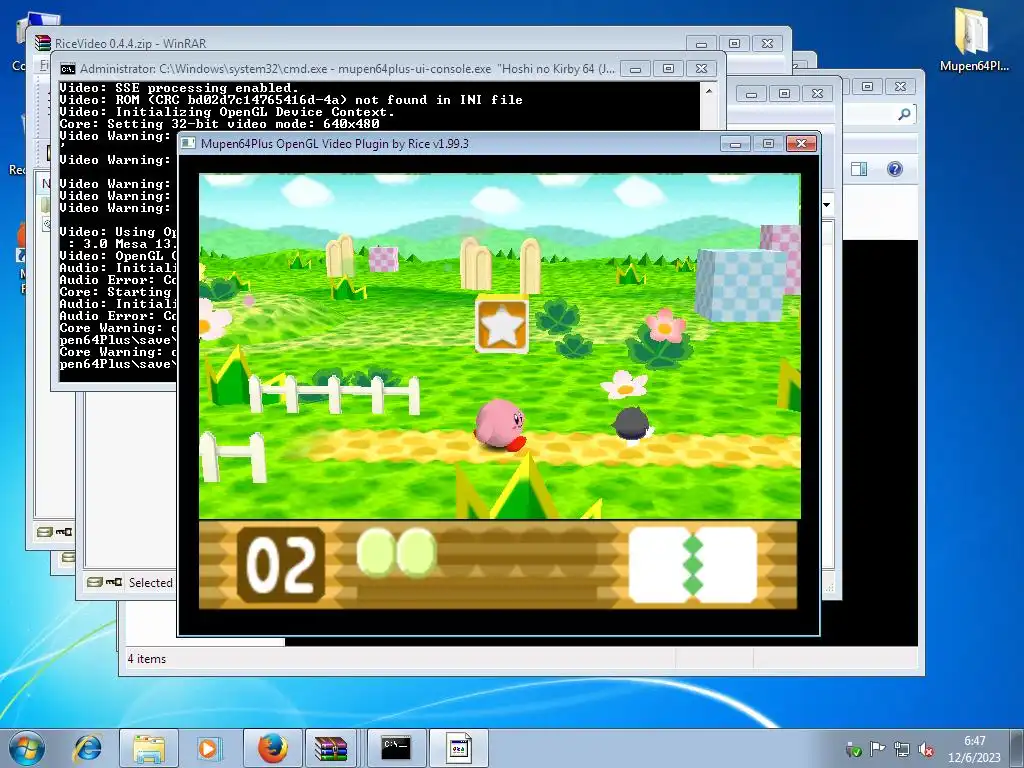Minimize the Mupen64Plus OpenGL Video window

tap(735, 143)
